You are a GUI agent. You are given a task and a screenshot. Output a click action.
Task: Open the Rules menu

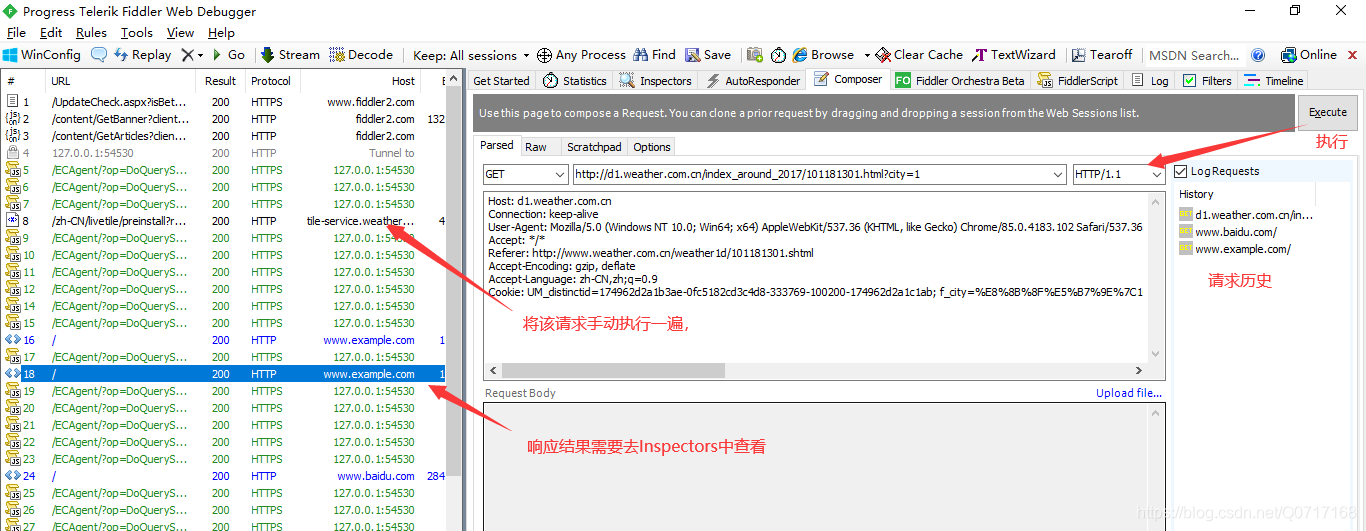click(91, 33)
